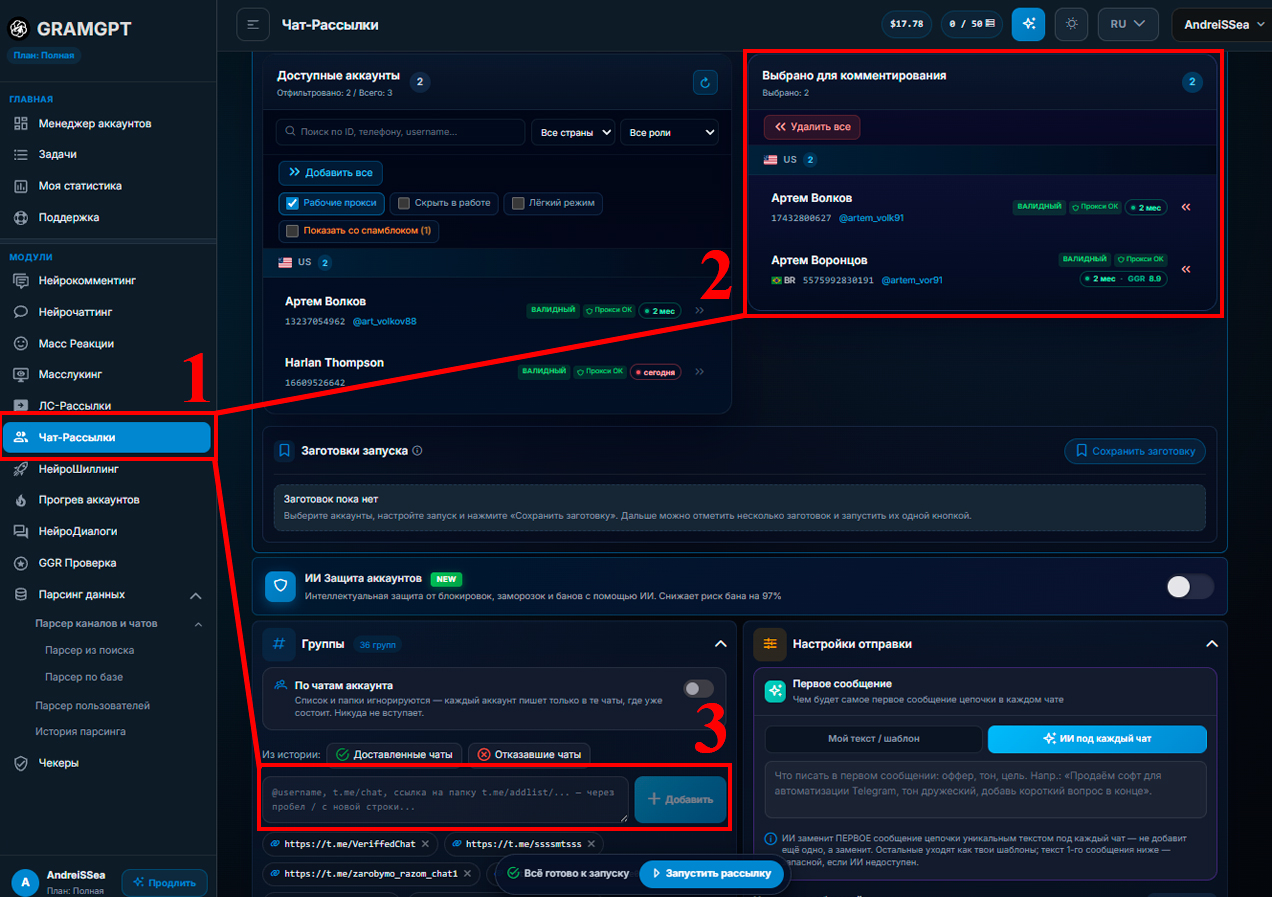Open Парсер пользователей item
The image size is (1272, 897).
(x=92, y=705)
